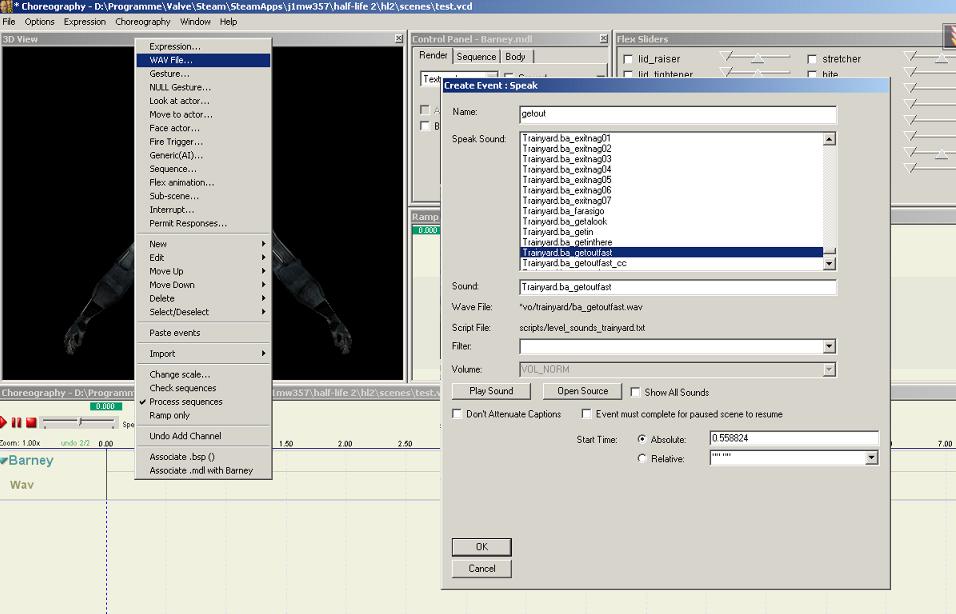The height and width of the screenshot is (614, 956).
Task: Click the playback speed slider in choreography toolbar
Action: pos(80,422)
